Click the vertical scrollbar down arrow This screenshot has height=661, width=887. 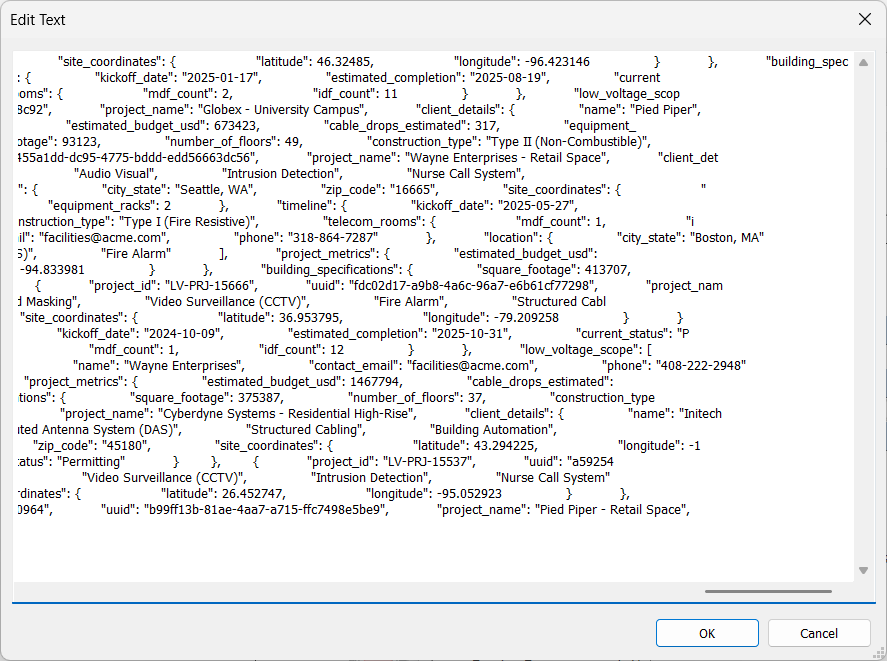(863, 570)
